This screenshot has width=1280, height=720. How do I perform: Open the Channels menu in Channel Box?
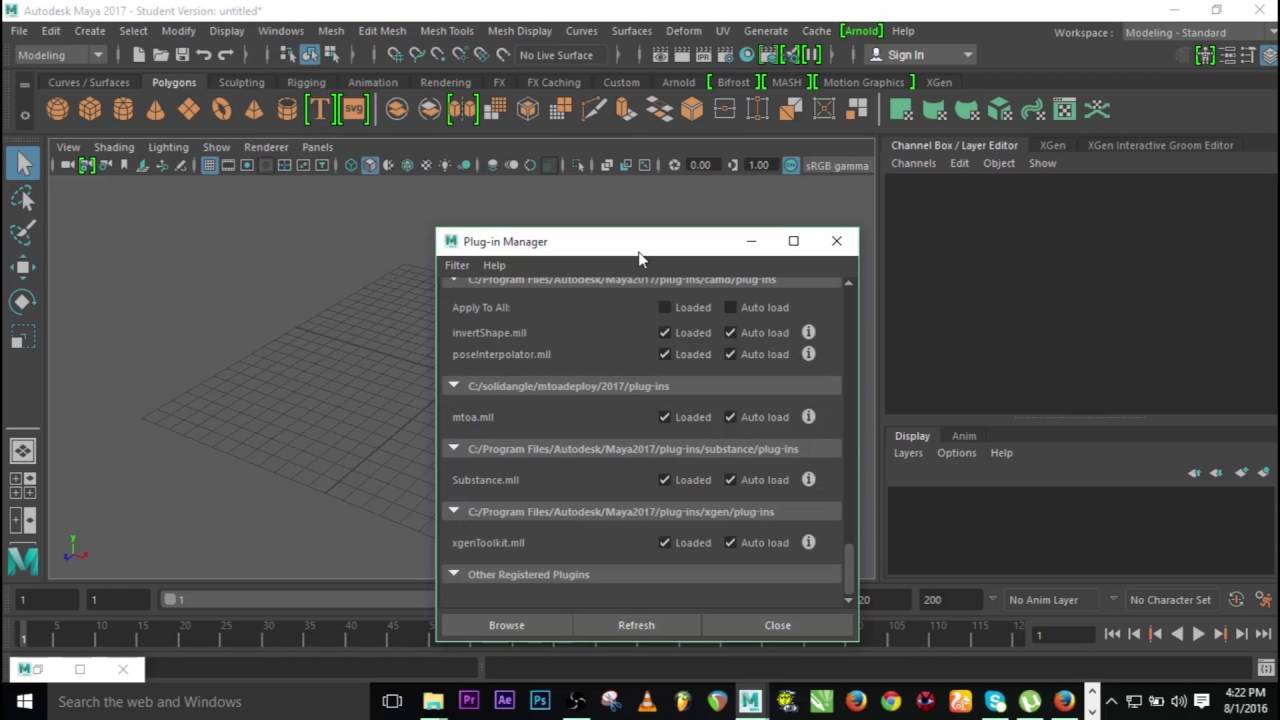tap(913, 163)
